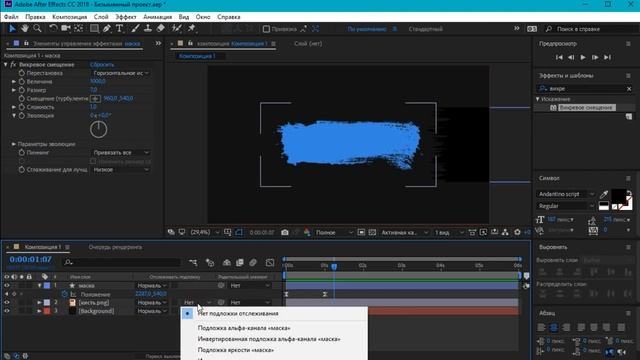
Task: Select the Clone Stamp tool
Action: [x=148, y=29]
